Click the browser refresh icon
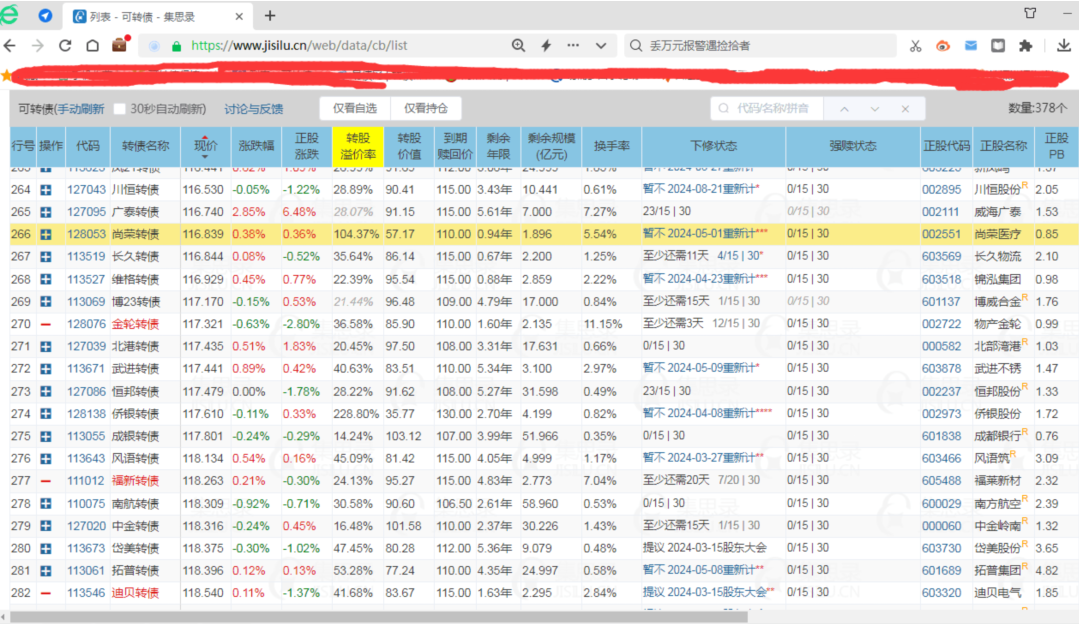This screenshot has width=1079, height=624. click(65, 46)
